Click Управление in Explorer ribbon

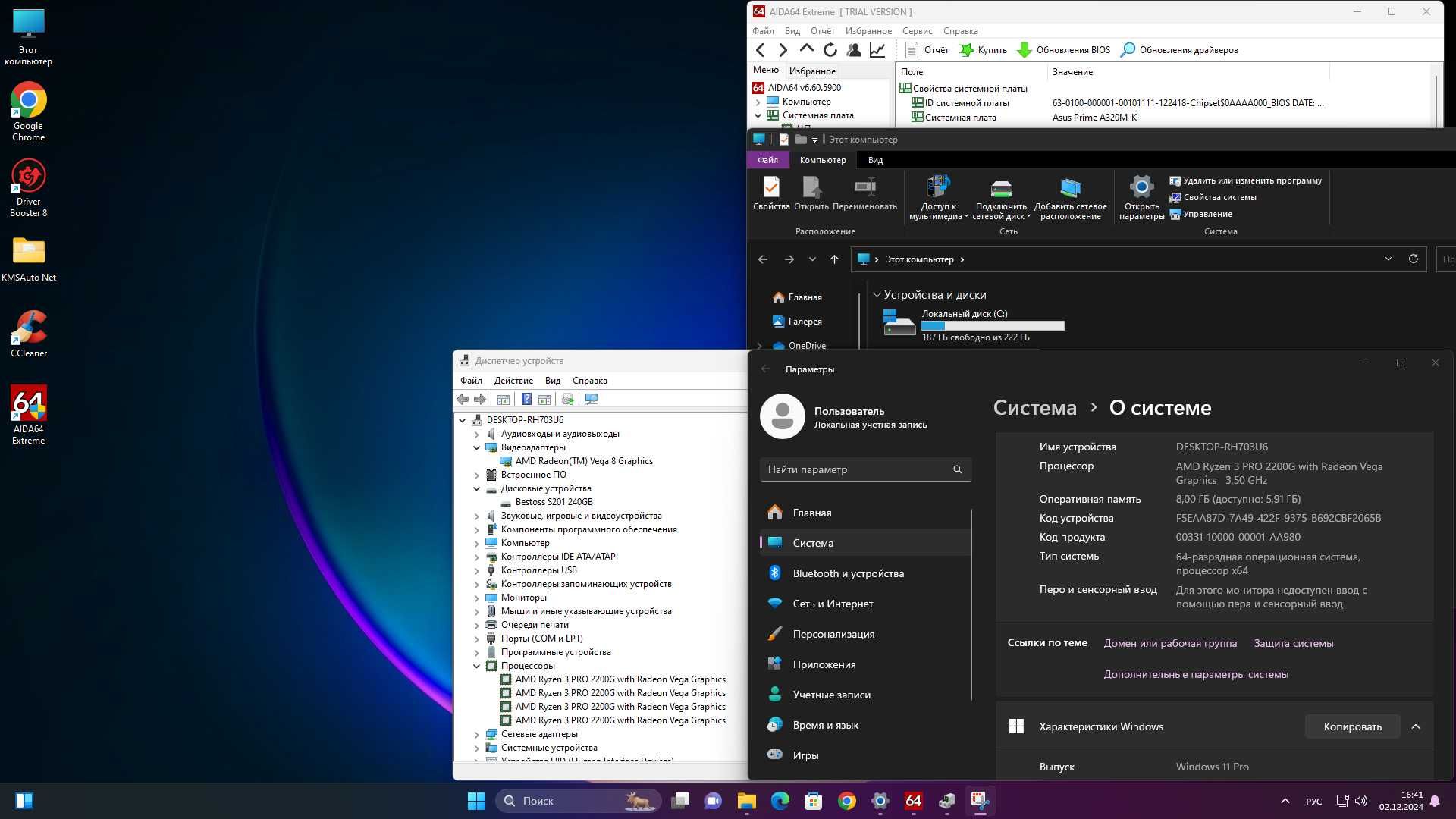pyautogui.click(x=1200, y=214)
